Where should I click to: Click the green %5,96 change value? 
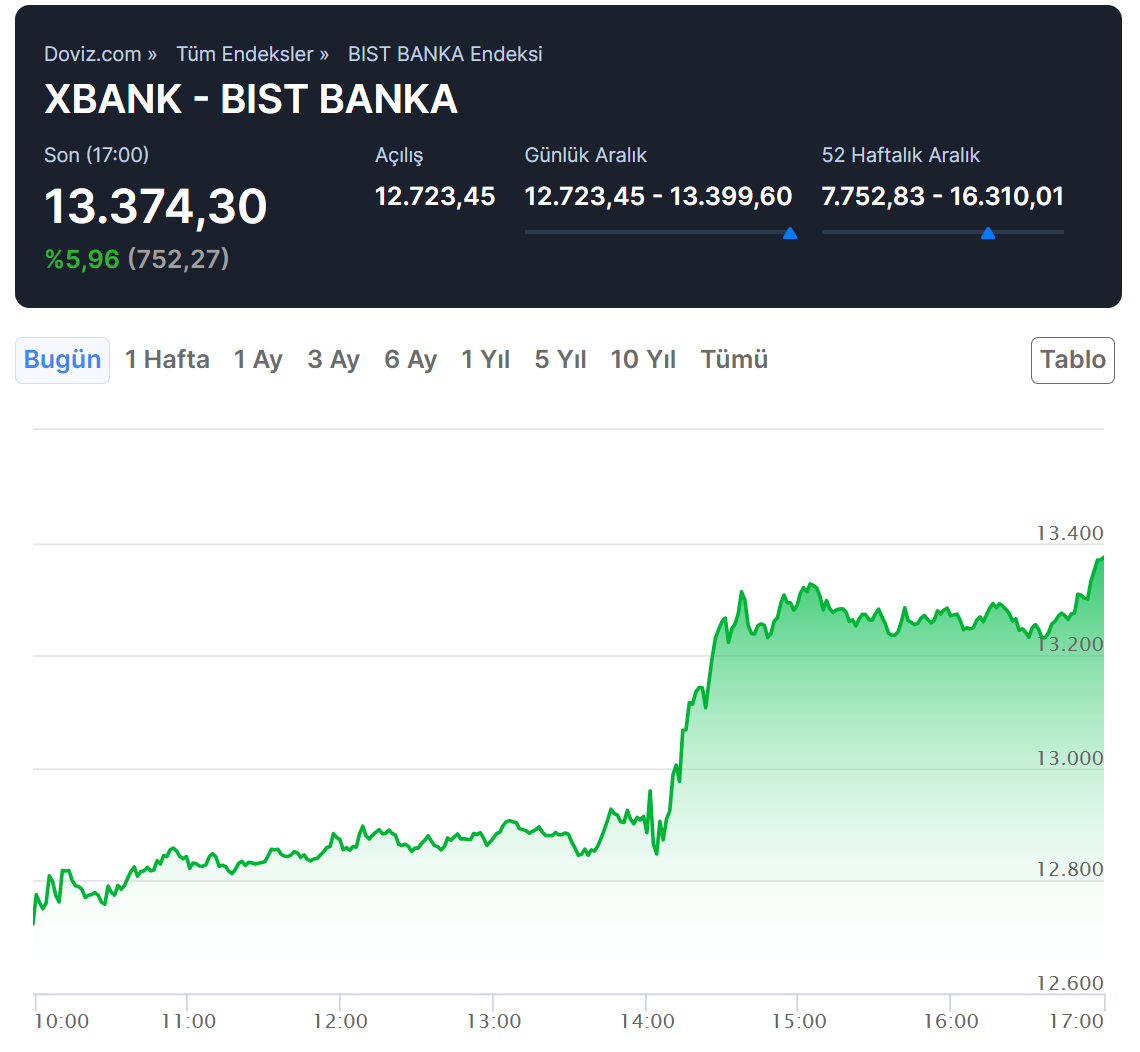coord(82,259)
